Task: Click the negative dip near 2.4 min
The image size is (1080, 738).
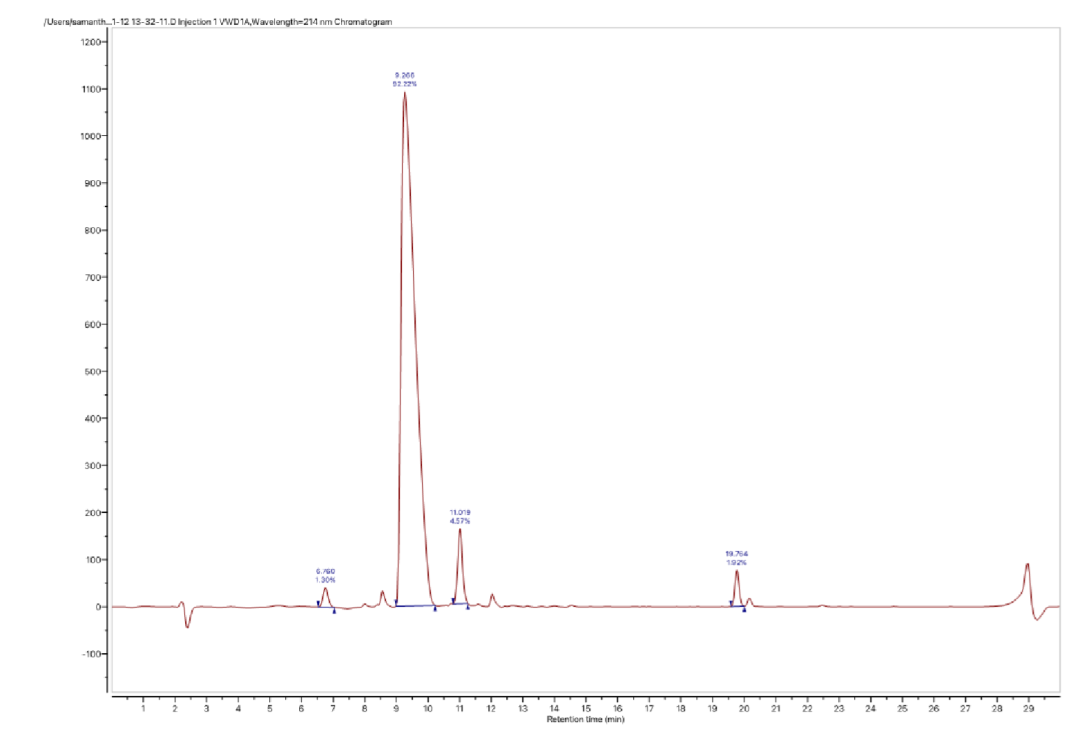Action: click(187, 626)
